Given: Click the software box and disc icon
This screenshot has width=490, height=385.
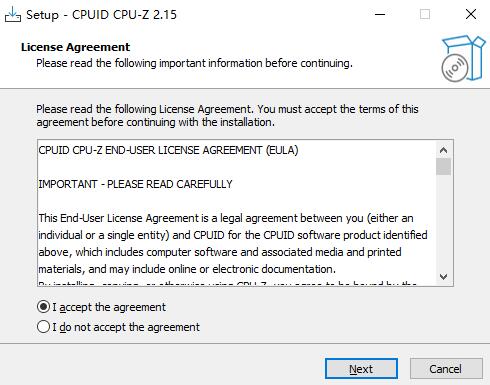Looking at the screenshot, I should tap(463, 58).
